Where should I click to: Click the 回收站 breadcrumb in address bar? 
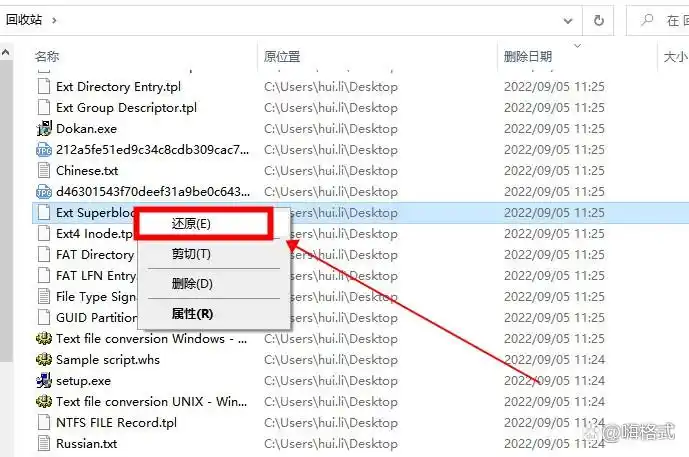click(x=24, y=20)
